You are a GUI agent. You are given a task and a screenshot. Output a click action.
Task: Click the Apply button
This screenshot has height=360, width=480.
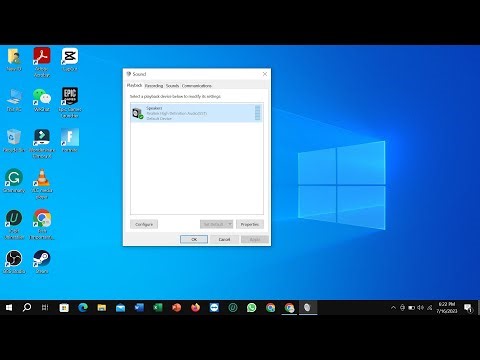coord(255,239)
